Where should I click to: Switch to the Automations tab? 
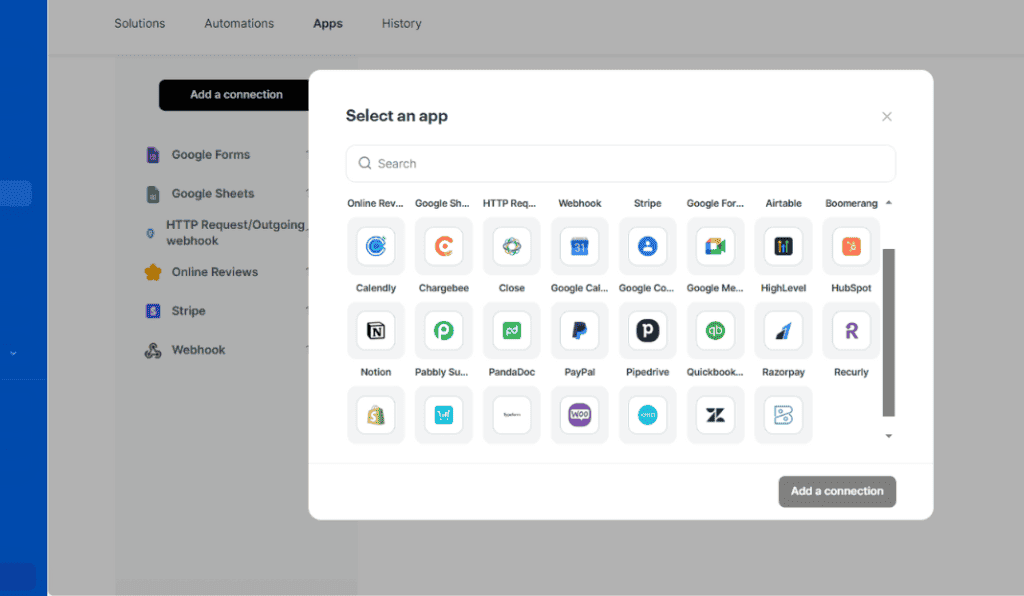(239, 23)
